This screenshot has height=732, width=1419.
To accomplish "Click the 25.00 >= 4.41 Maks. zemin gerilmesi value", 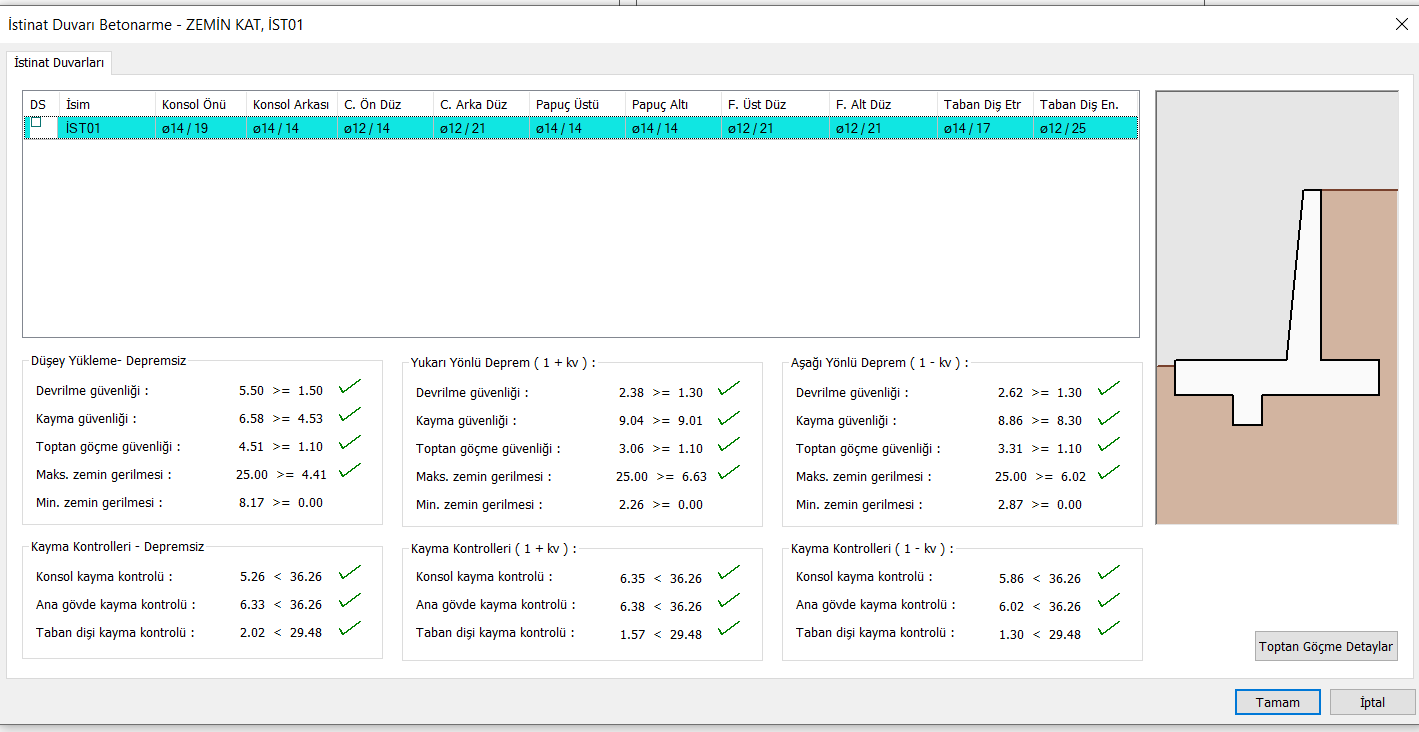I will [x=281, y=475].
